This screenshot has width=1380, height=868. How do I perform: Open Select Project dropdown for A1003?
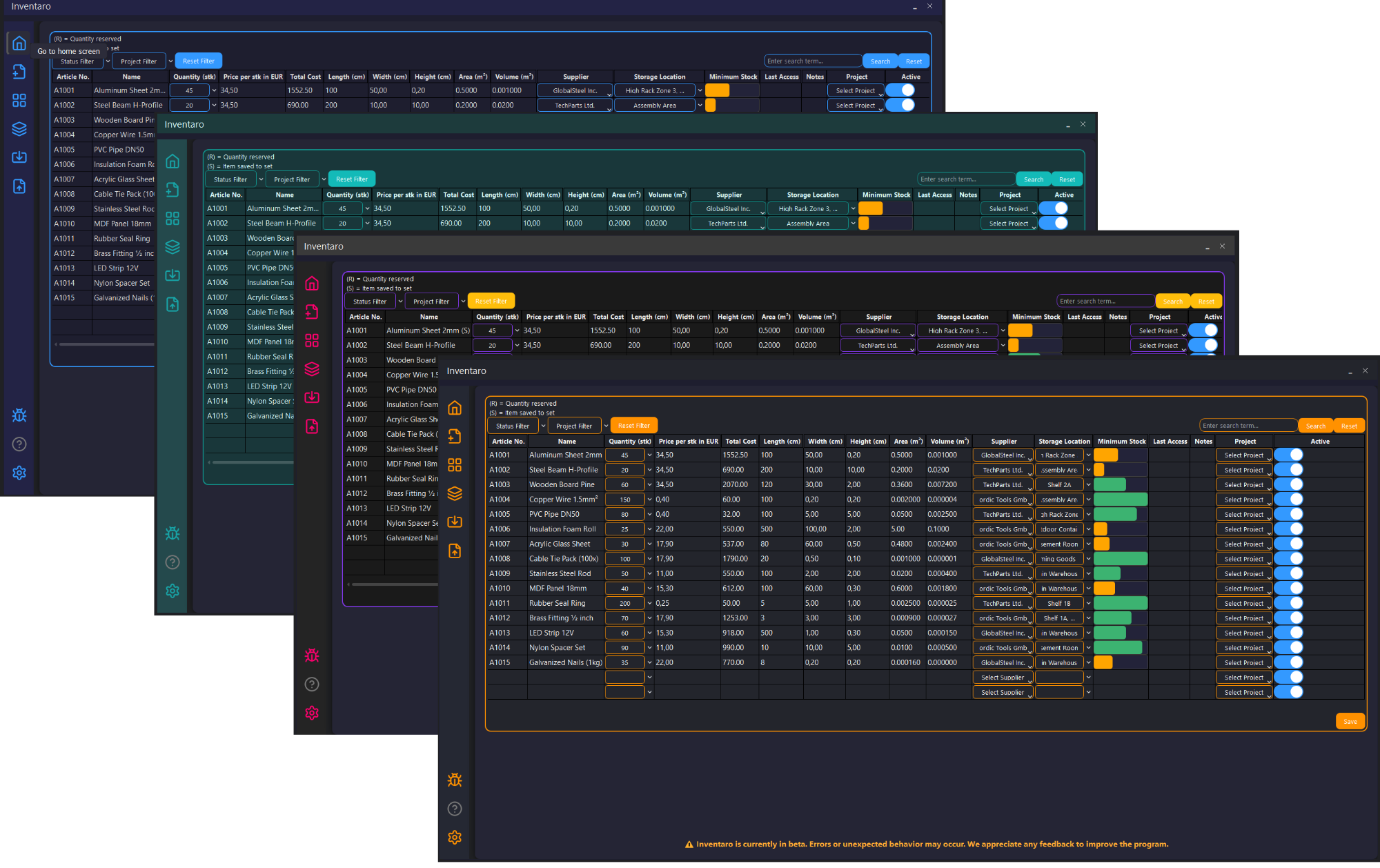[x=1244, y=485]
